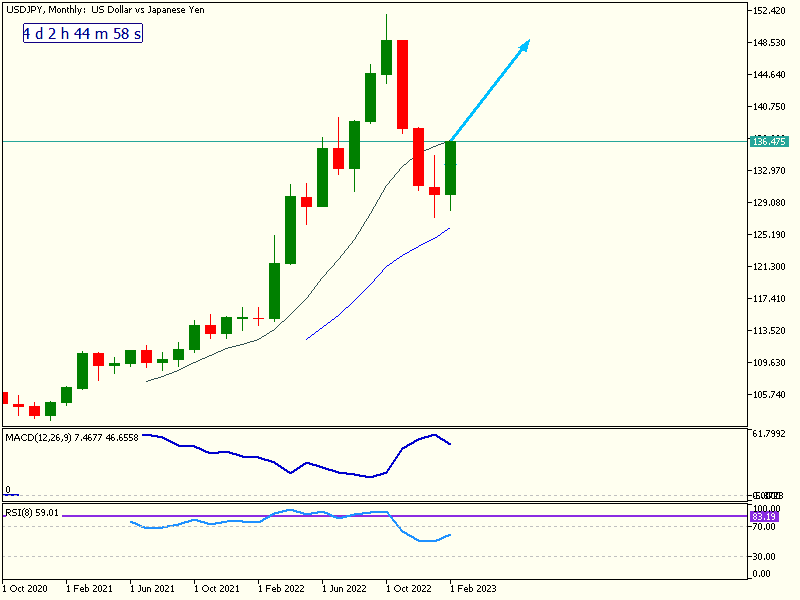Click the 1 Jun 2022 date label
Screen dimensions: 800x600
tap(347, 589)
